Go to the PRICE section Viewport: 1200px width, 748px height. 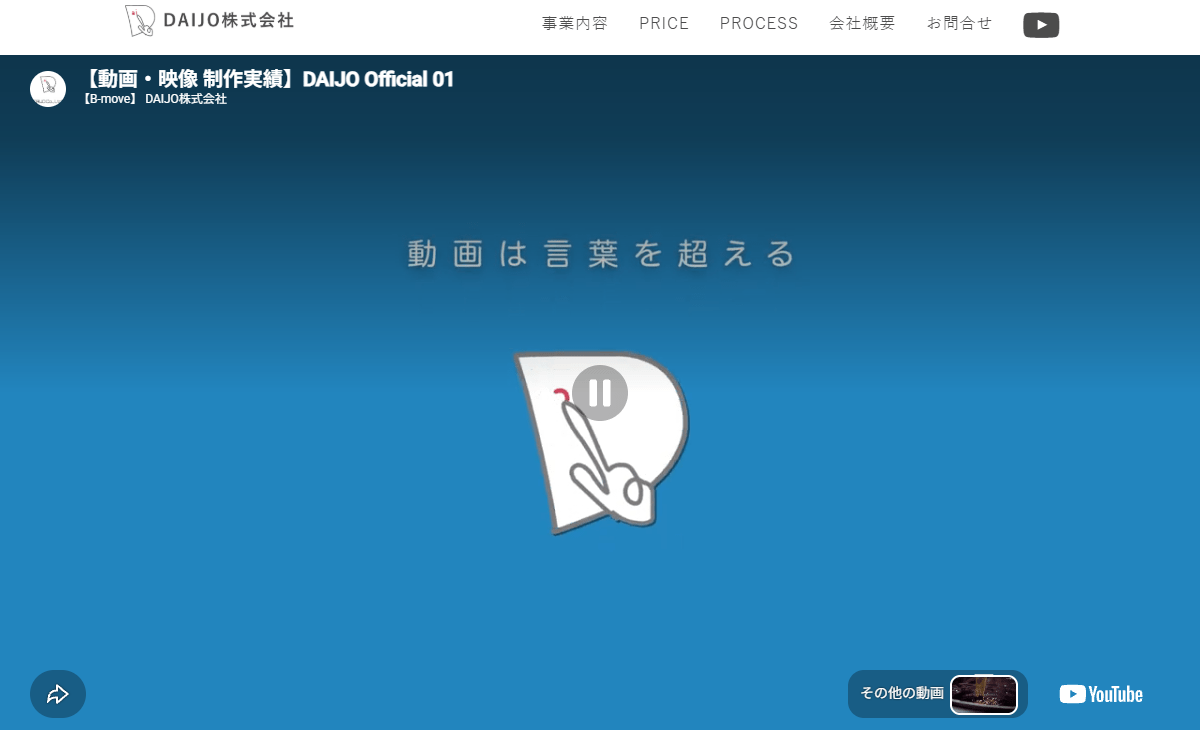[x=664, y=24]
